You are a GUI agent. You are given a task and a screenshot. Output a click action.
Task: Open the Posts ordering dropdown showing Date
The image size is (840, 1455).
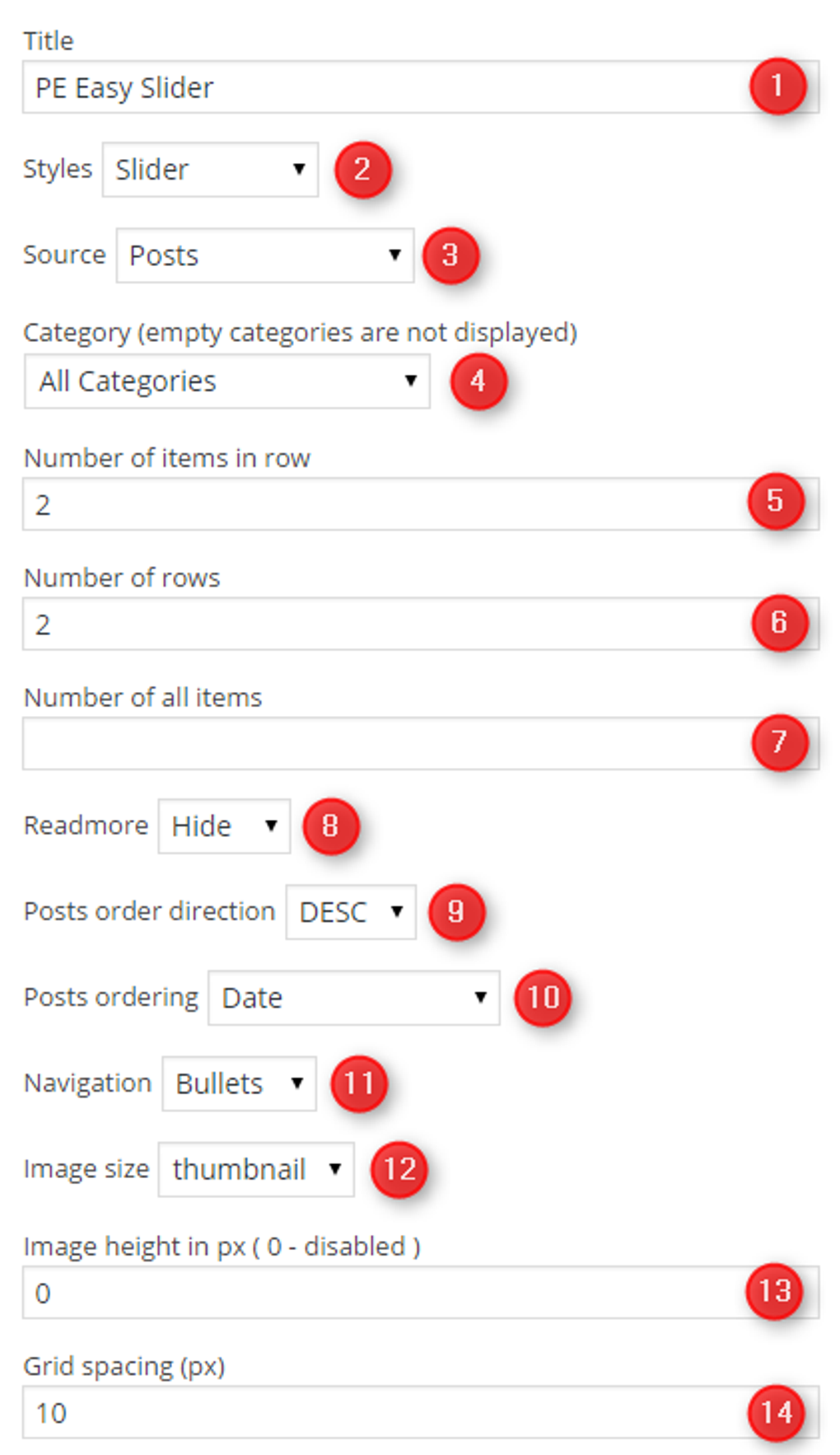[353, 998]
